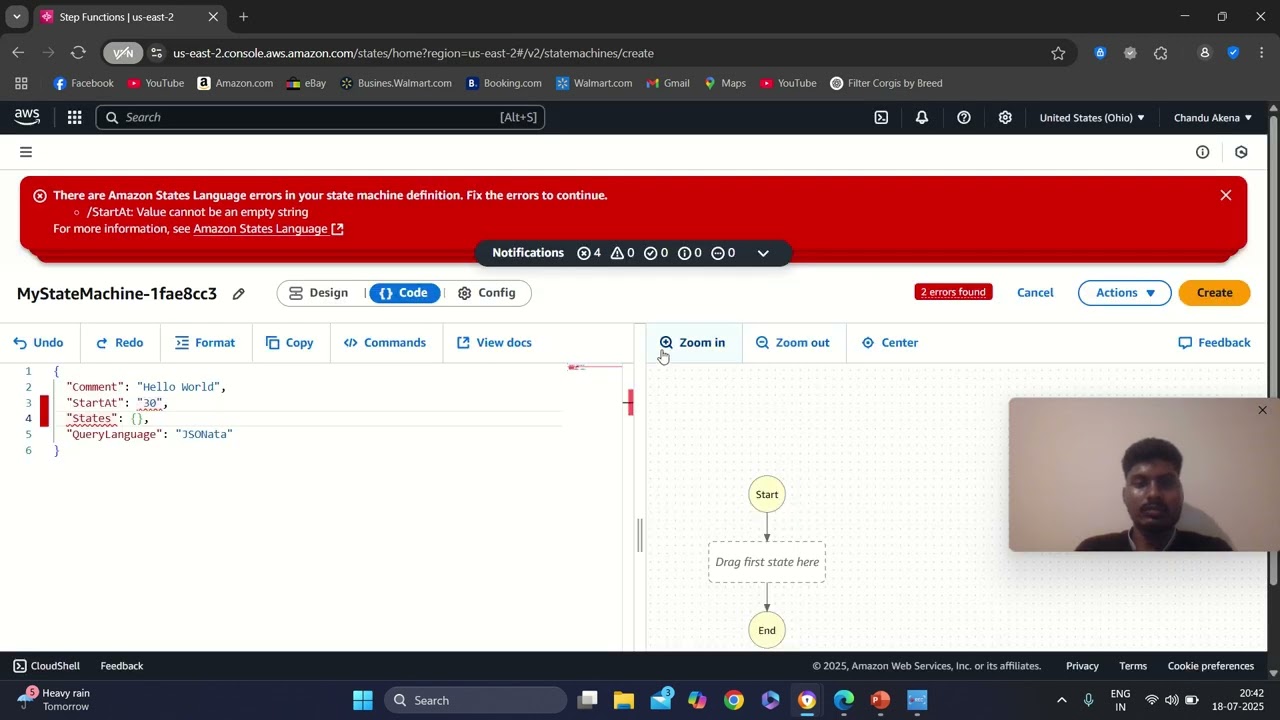1280x720 pixels.
Task: Open the Actions dropdown
Action: 1125,293
